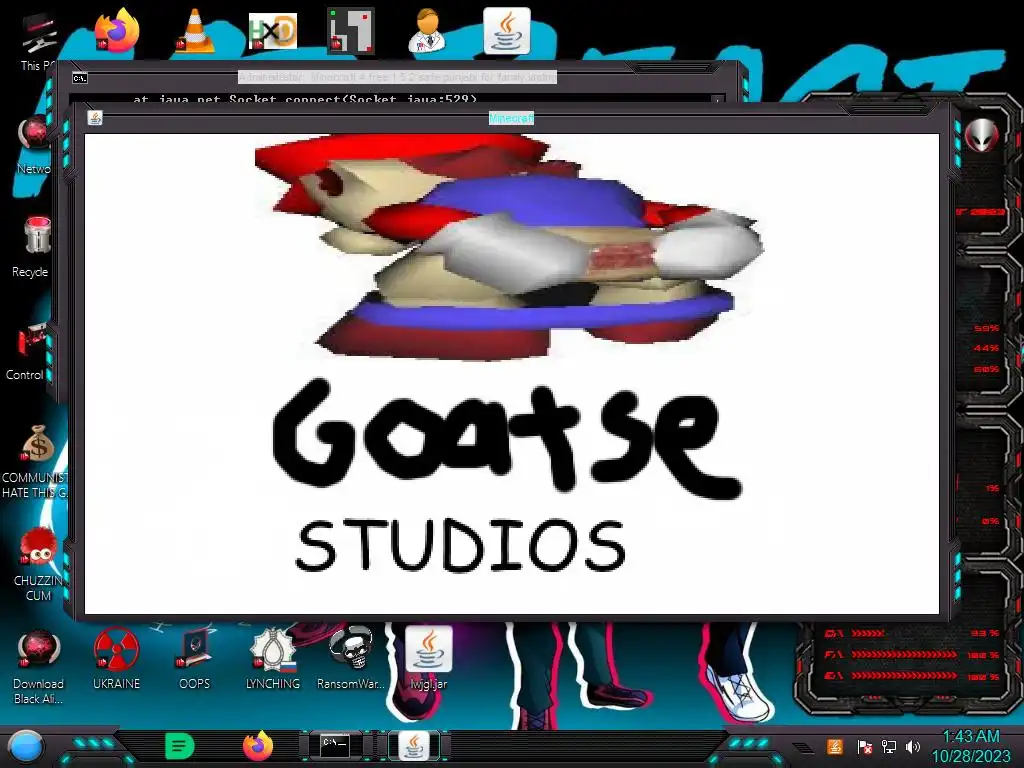The height and width of the screenshot is (768, 1024).
Task: Launch VLC media player from desktop
Action: (194, 30)
